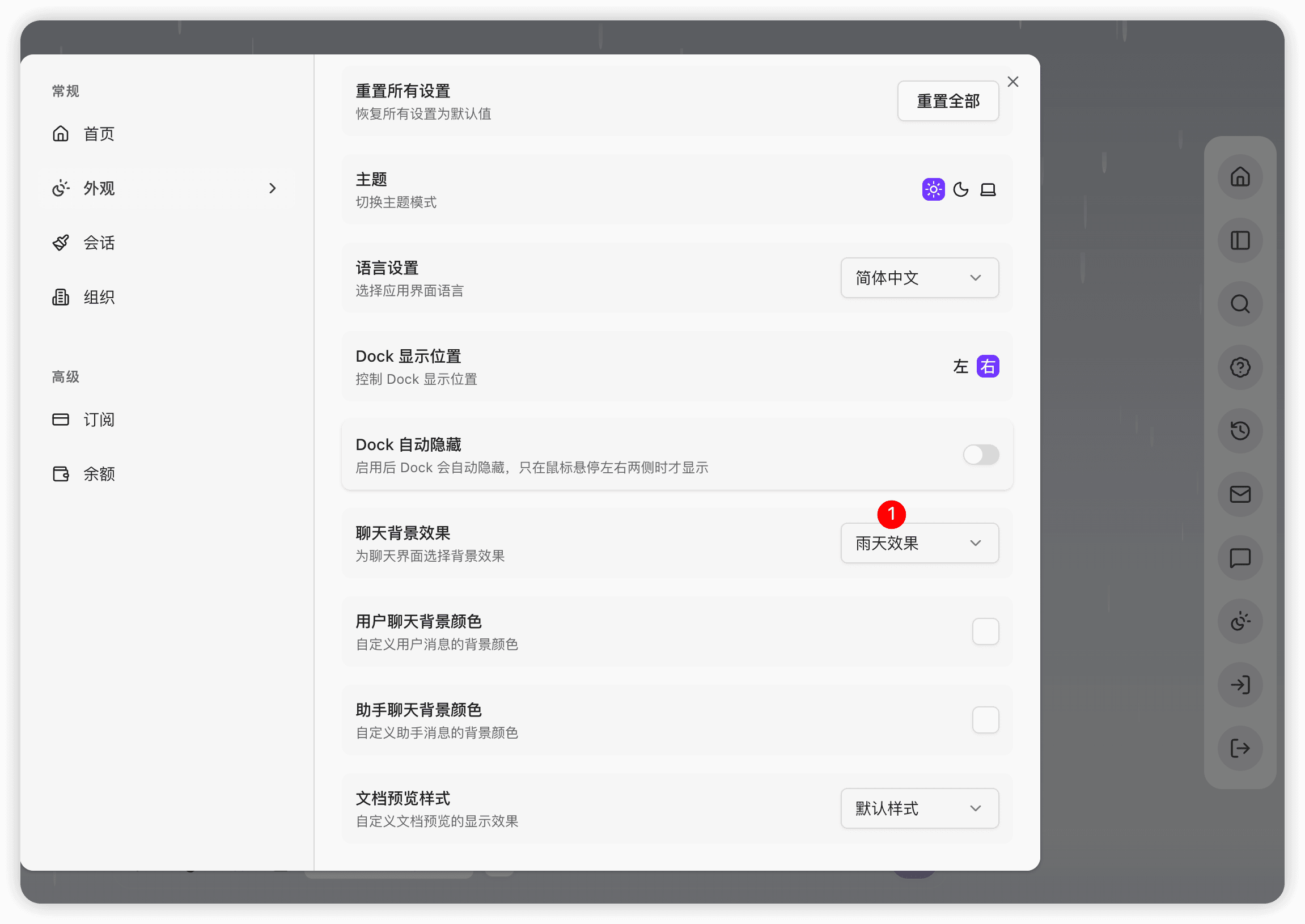
Task: Choose the system theme laptop icon
Action: tap(988, 189)
